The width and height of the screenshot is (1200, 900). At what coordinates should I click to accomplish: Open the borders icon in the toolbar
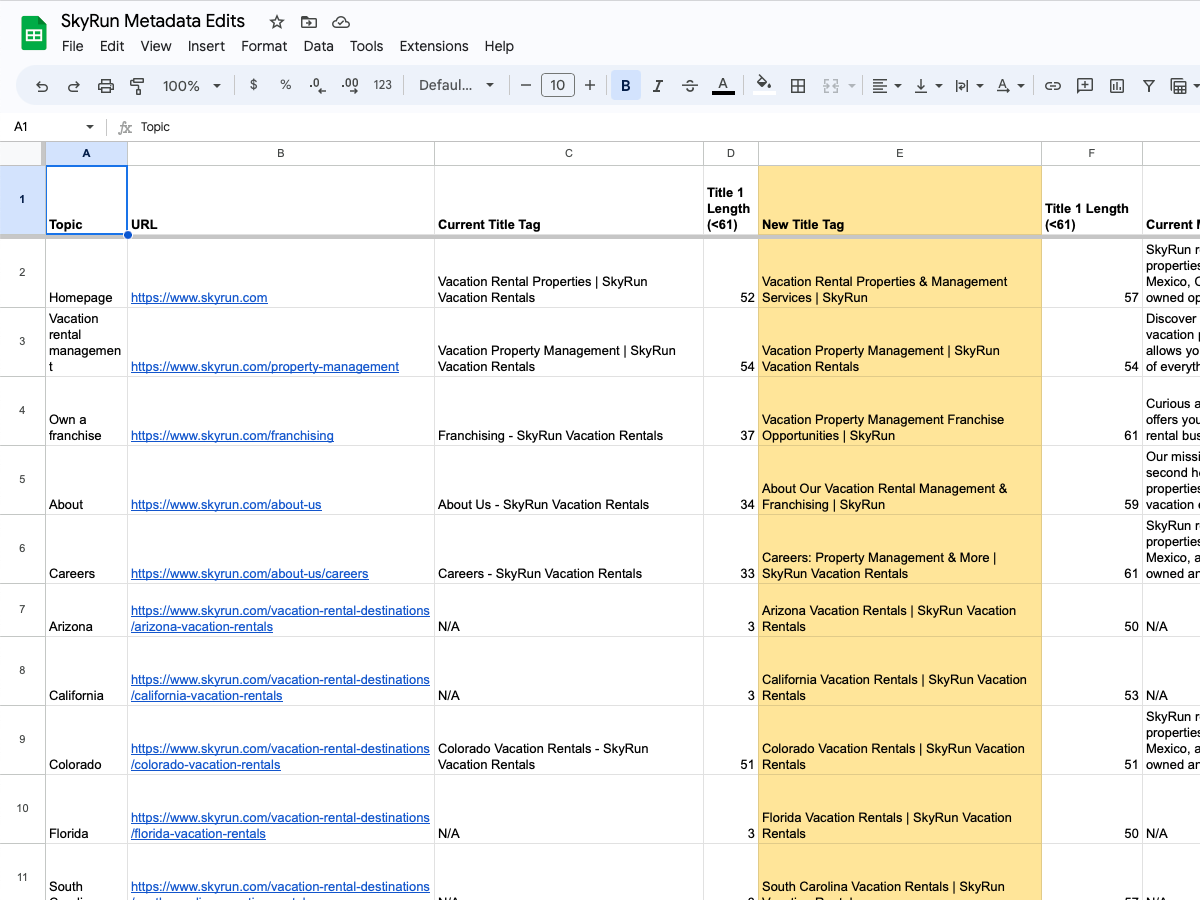click(798, 85)
